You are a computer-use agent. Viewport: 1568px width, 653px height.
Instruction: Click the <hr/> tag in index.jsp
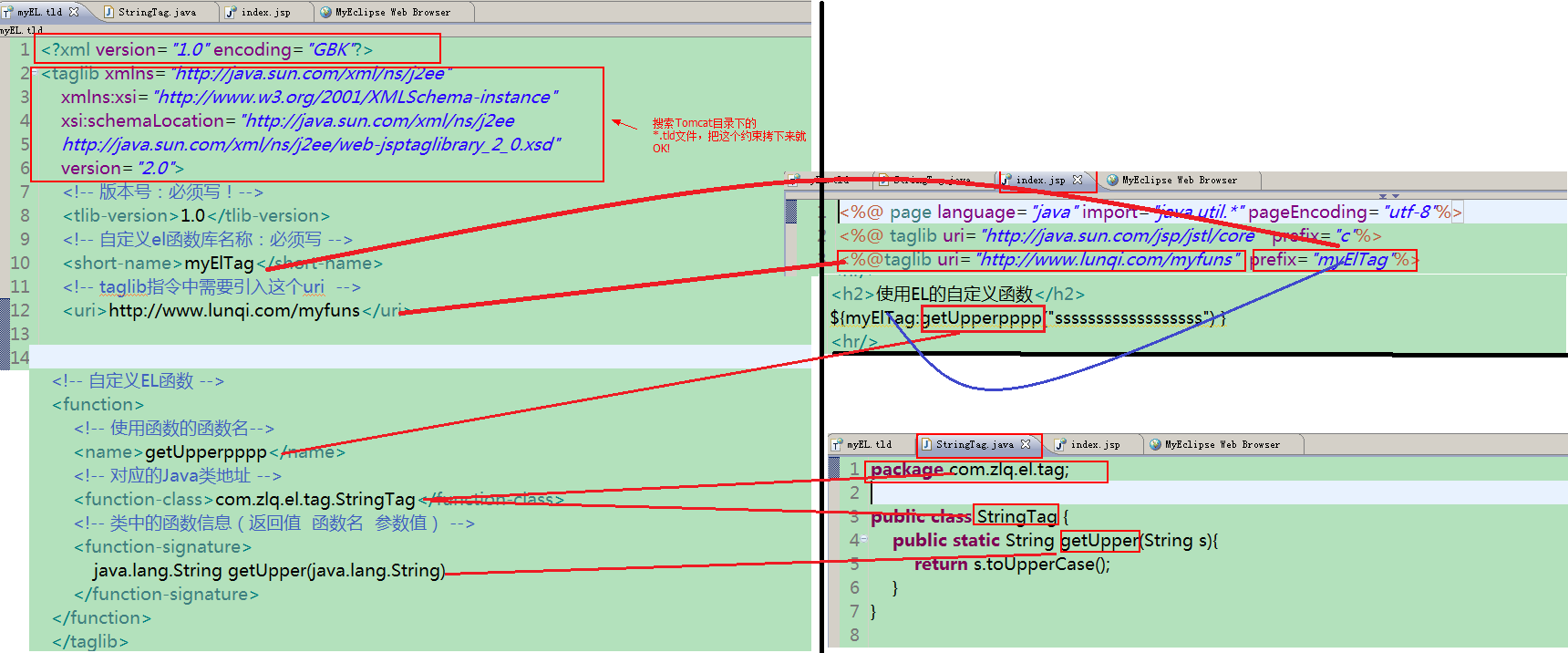pyautogui.click(x=854, y=341)
